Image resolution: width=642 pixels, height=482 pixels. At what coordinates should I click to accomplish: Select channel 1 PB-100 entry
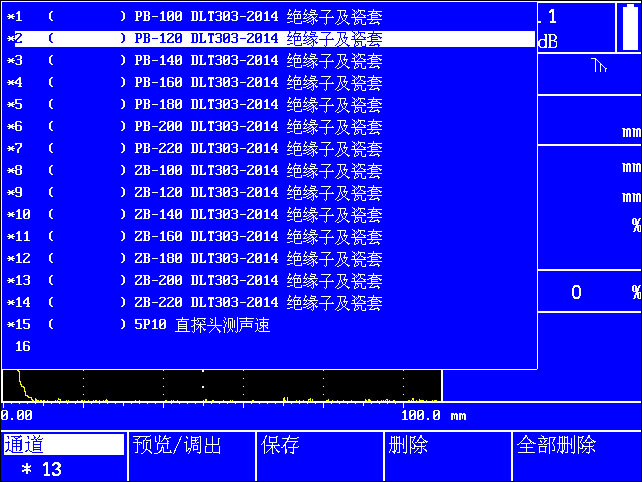point(269,17)
